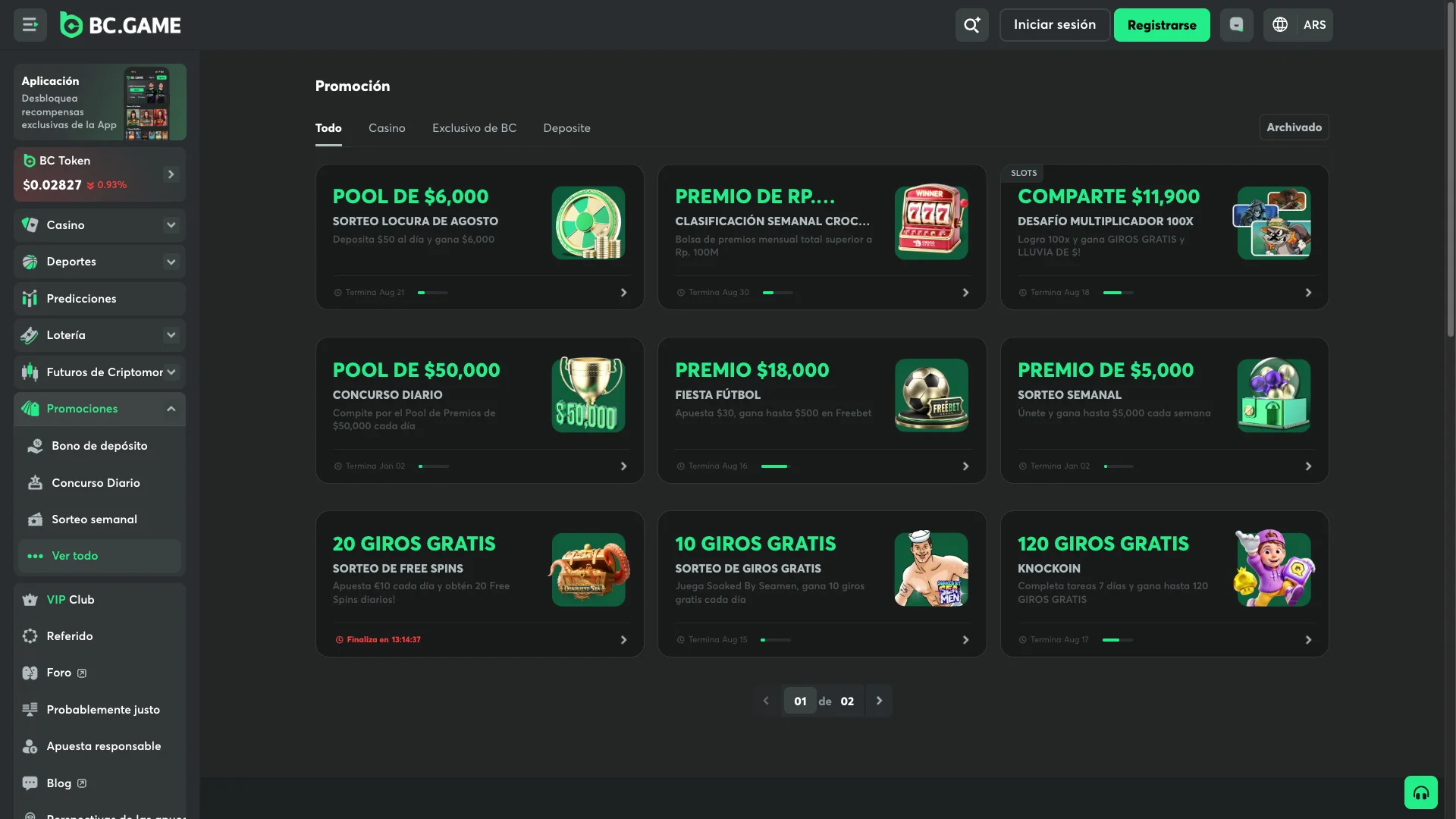Go to the previous promotions page arrow
The width and height of the screenshot is (1456, 819).
pyautogui.click(x=766, y=701)
